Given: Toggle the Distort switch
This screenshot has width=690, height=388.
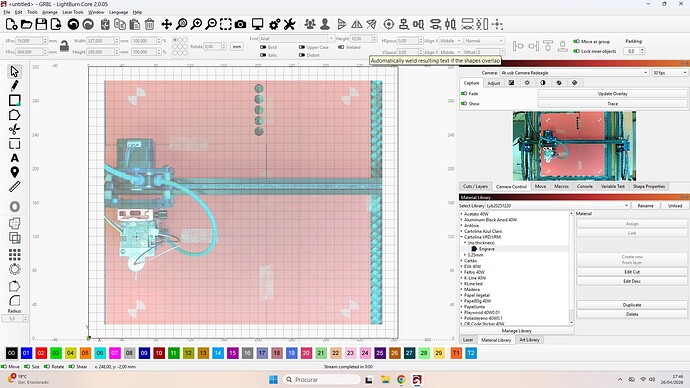Looking at the screenshot, I should 302,55.
